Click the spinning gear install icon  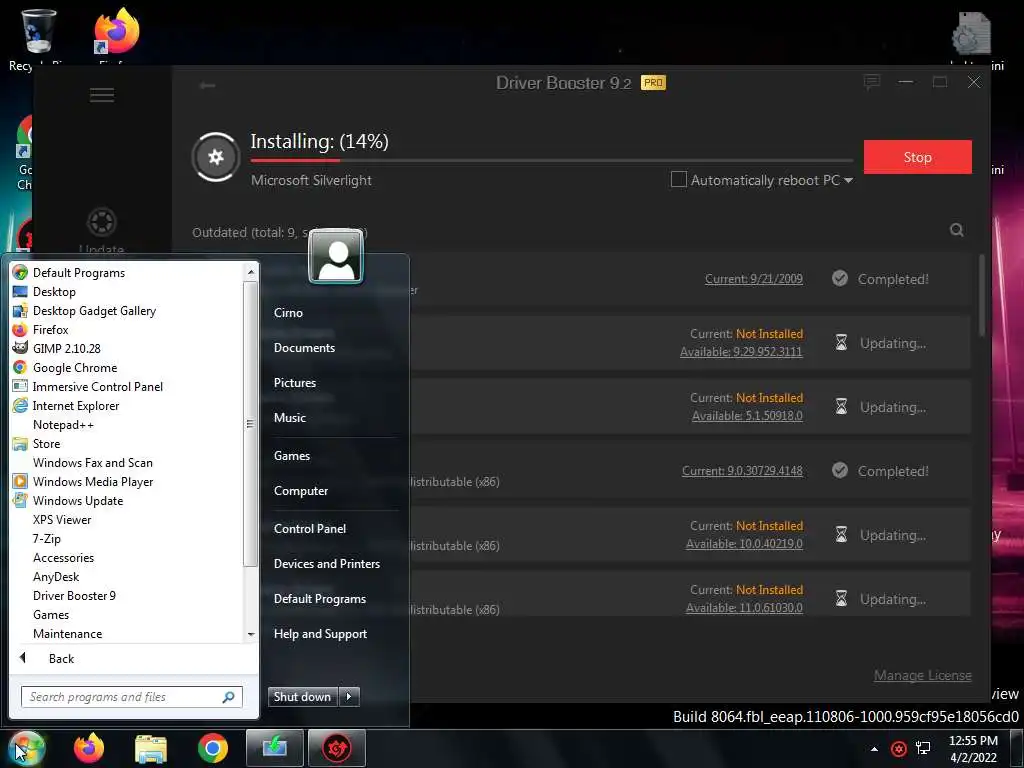[x=216, y=157]
